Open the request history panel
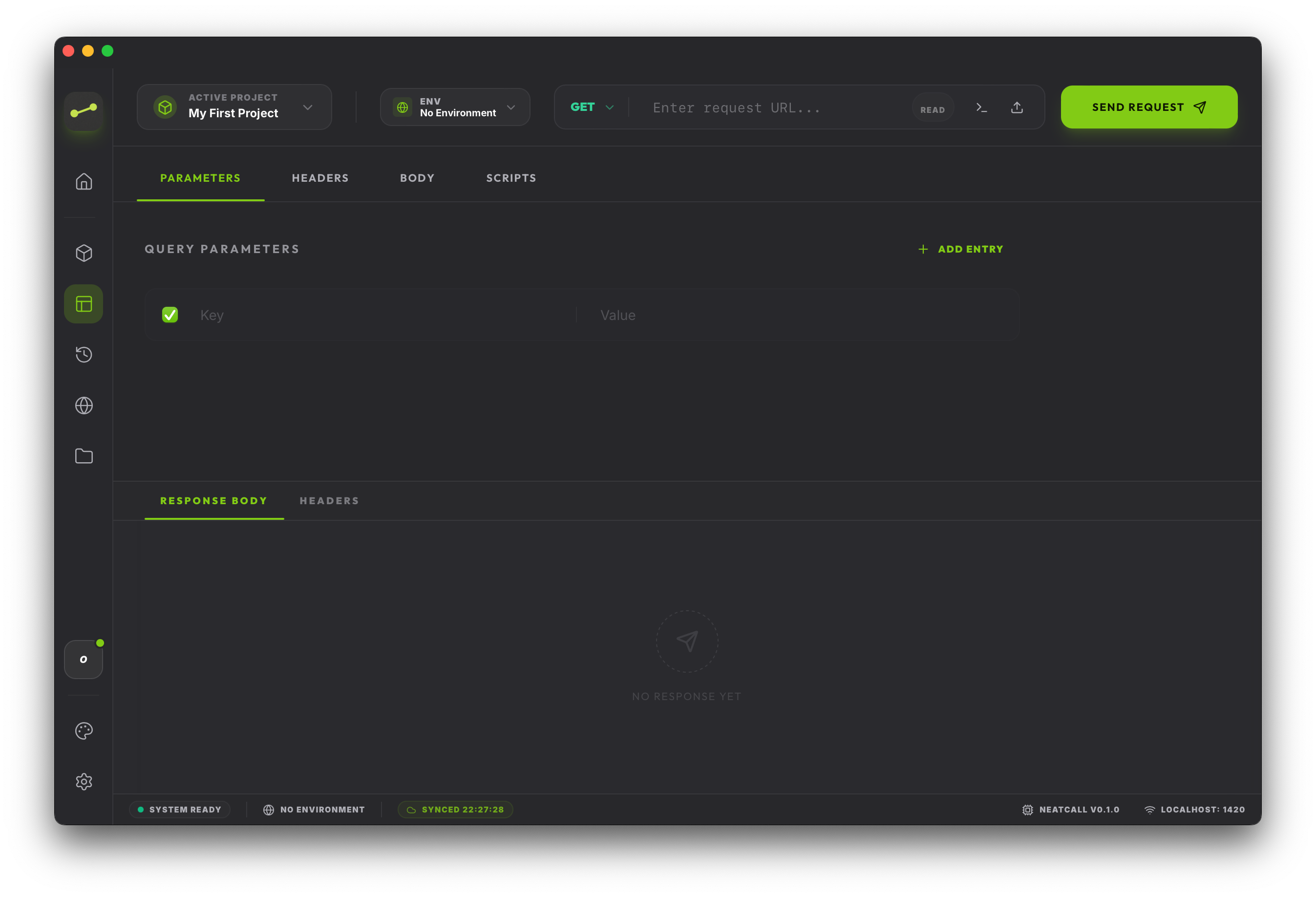 pyautogui.click(x=84, y=355)
